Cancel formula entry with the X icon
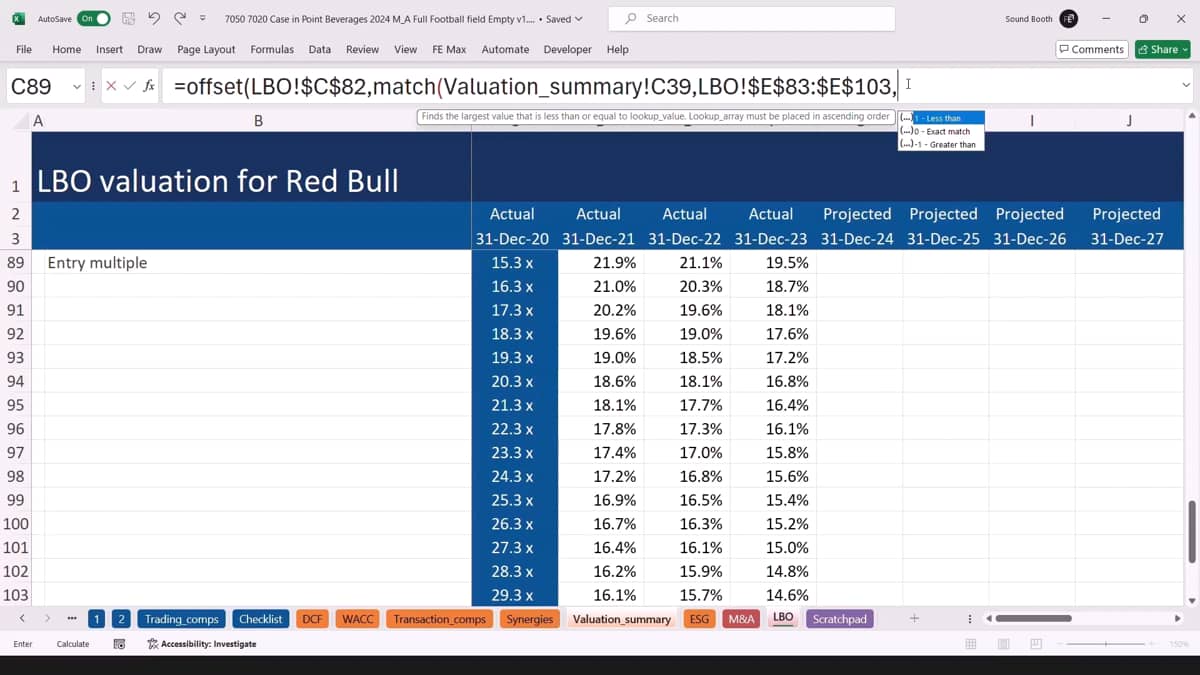This screenshot has width=1200, height=675. tap(111, 86)
